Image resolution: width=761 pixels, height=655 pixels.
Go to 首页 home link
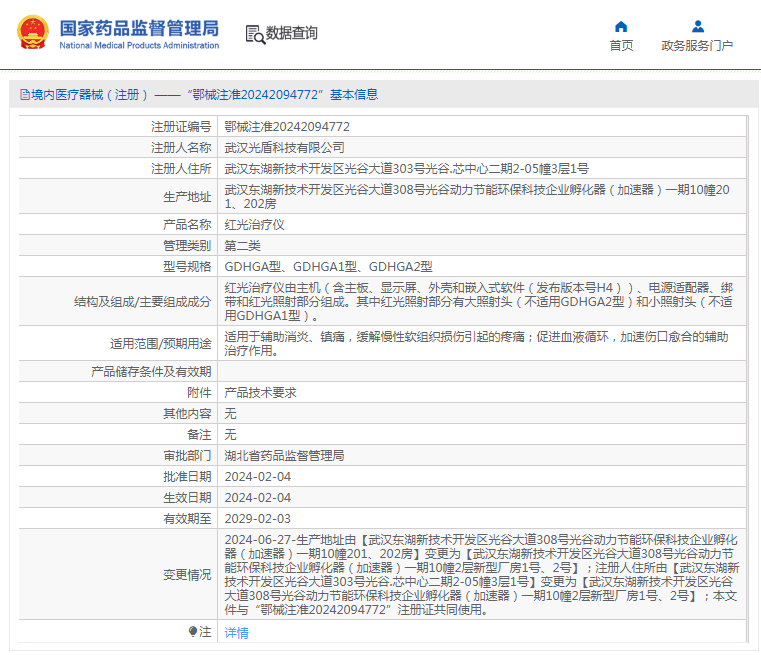pyautogui.click(x=621, y=46)
